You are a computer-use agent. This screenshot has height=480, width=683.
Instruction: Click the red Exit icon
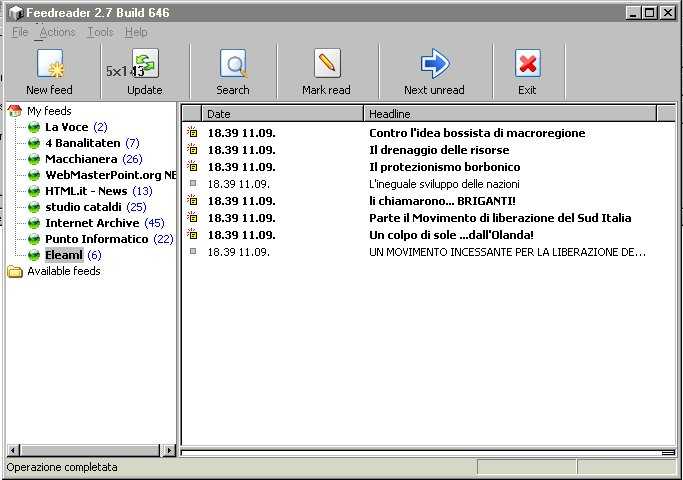527,64
